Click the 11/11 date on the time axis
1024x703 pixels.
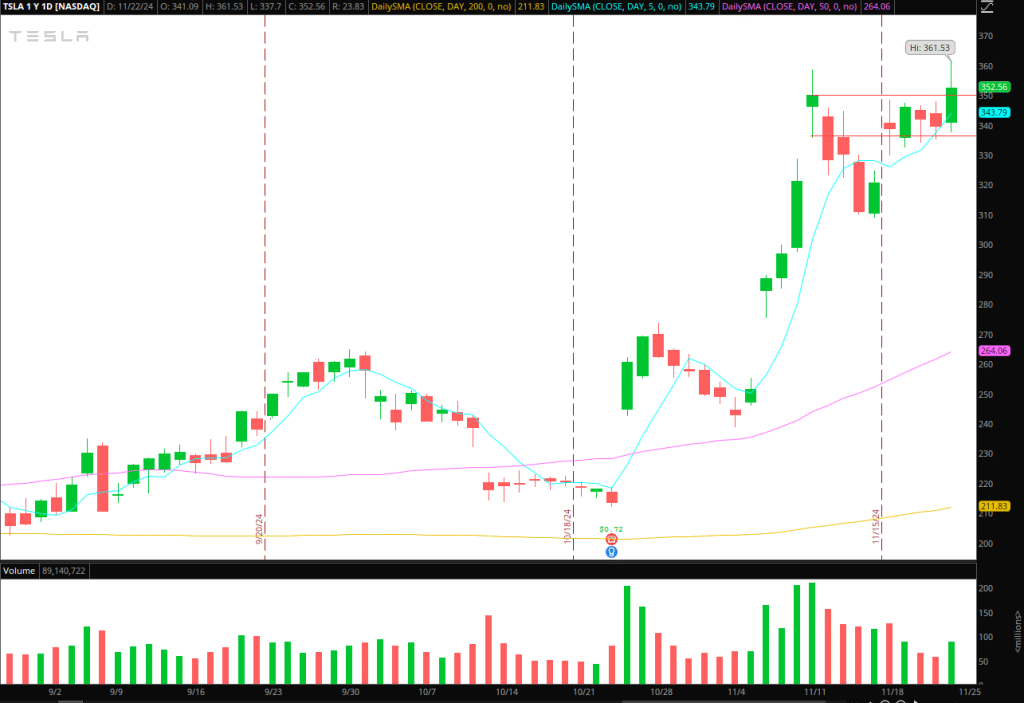(815, 692)
